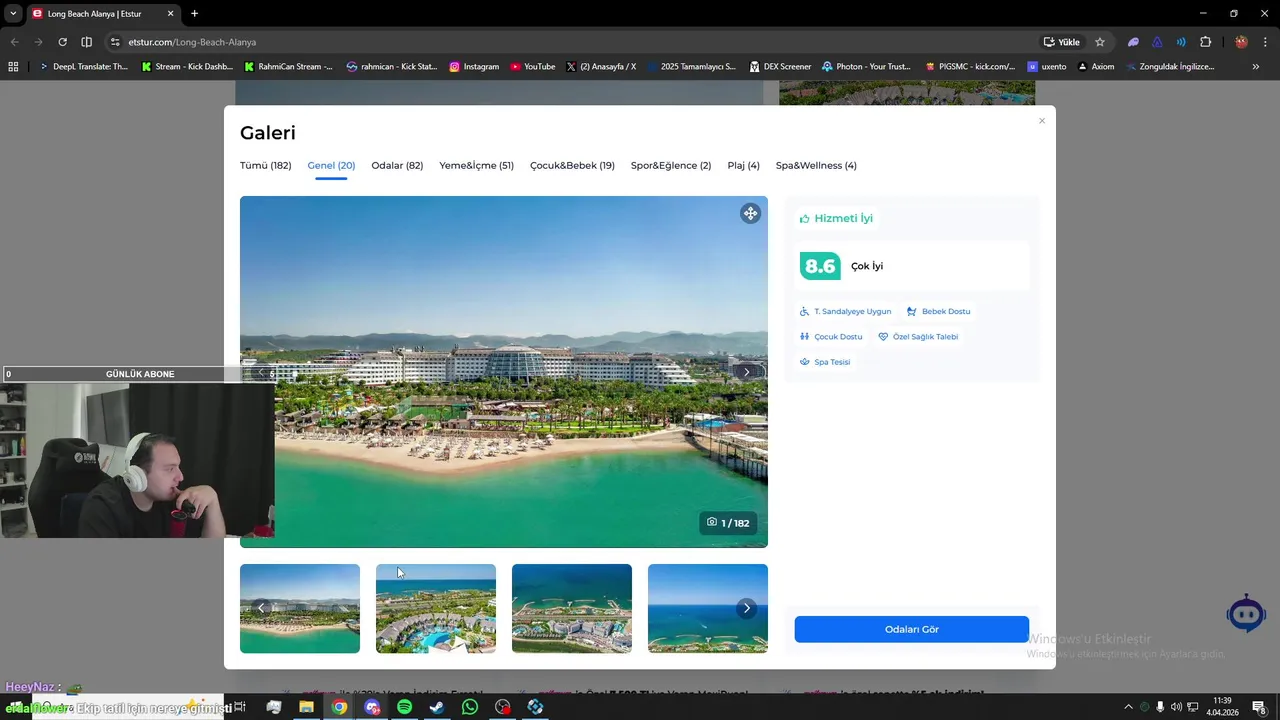This screenshot has height=720, width=1280.
Task: Reload the page in Chrome
Action: pos(62,42)
